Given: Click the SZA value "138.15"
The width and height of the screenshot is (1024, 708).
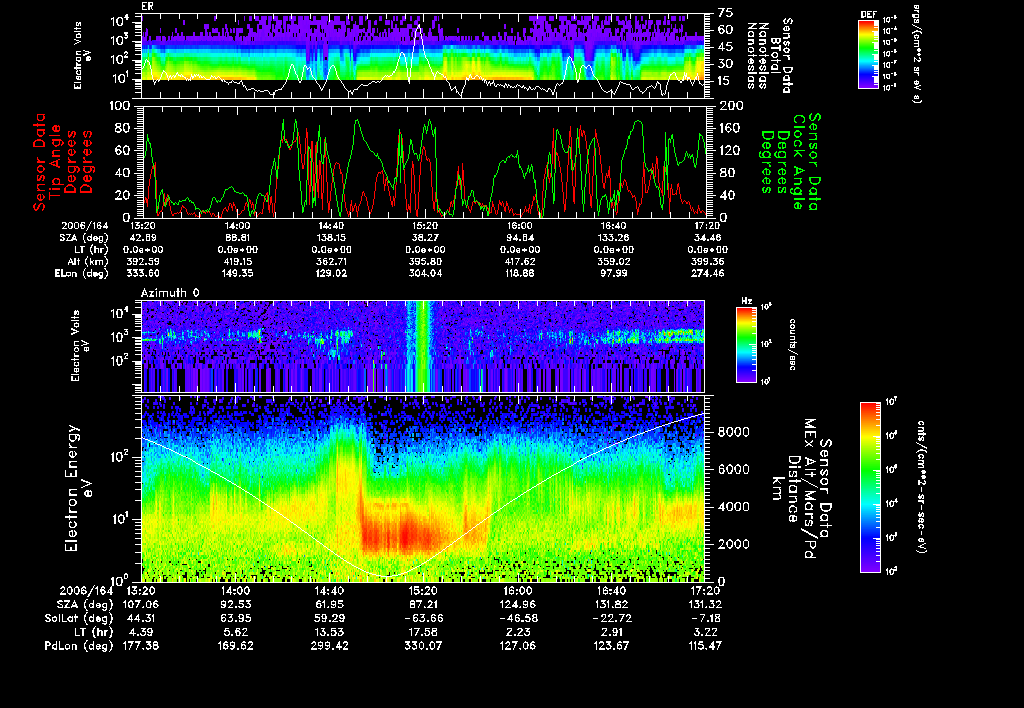Looking at the screenshot, I should pyautogui.click(x=330, y=238).
